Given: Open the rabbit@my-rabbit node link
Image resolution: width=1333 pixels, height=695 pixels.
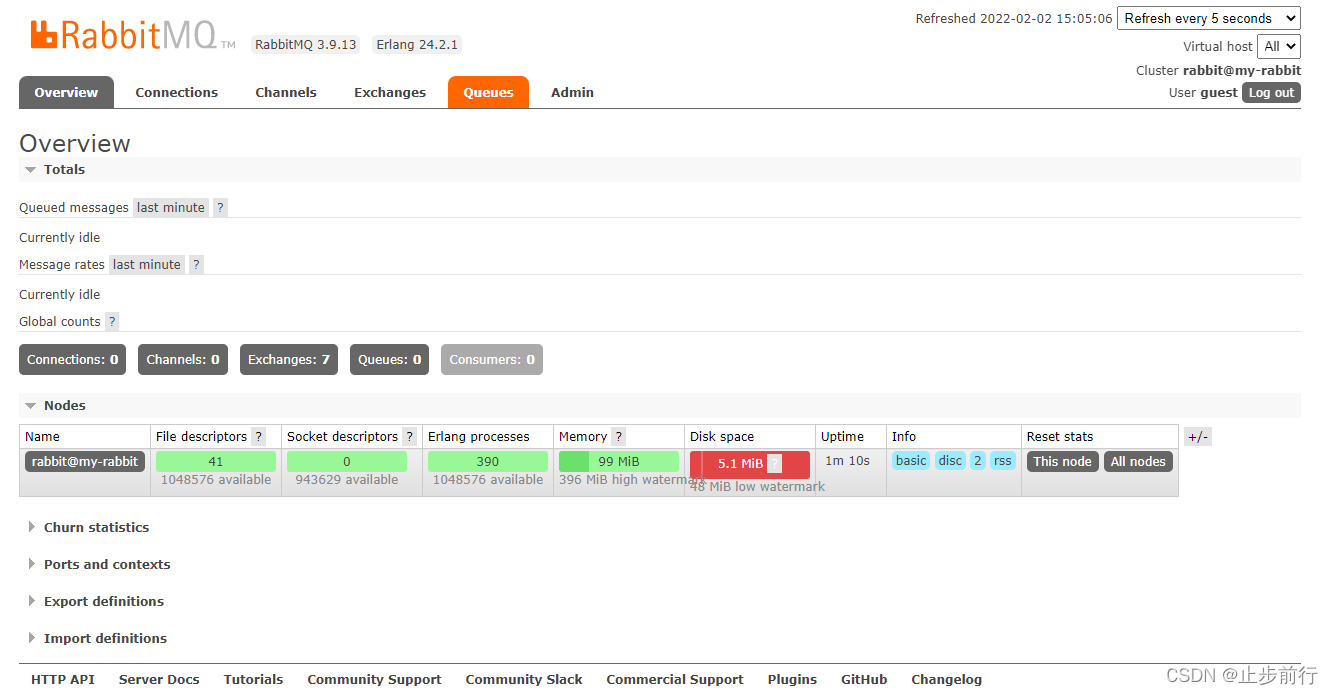Looking at the screenshot, I should (85, 461).
